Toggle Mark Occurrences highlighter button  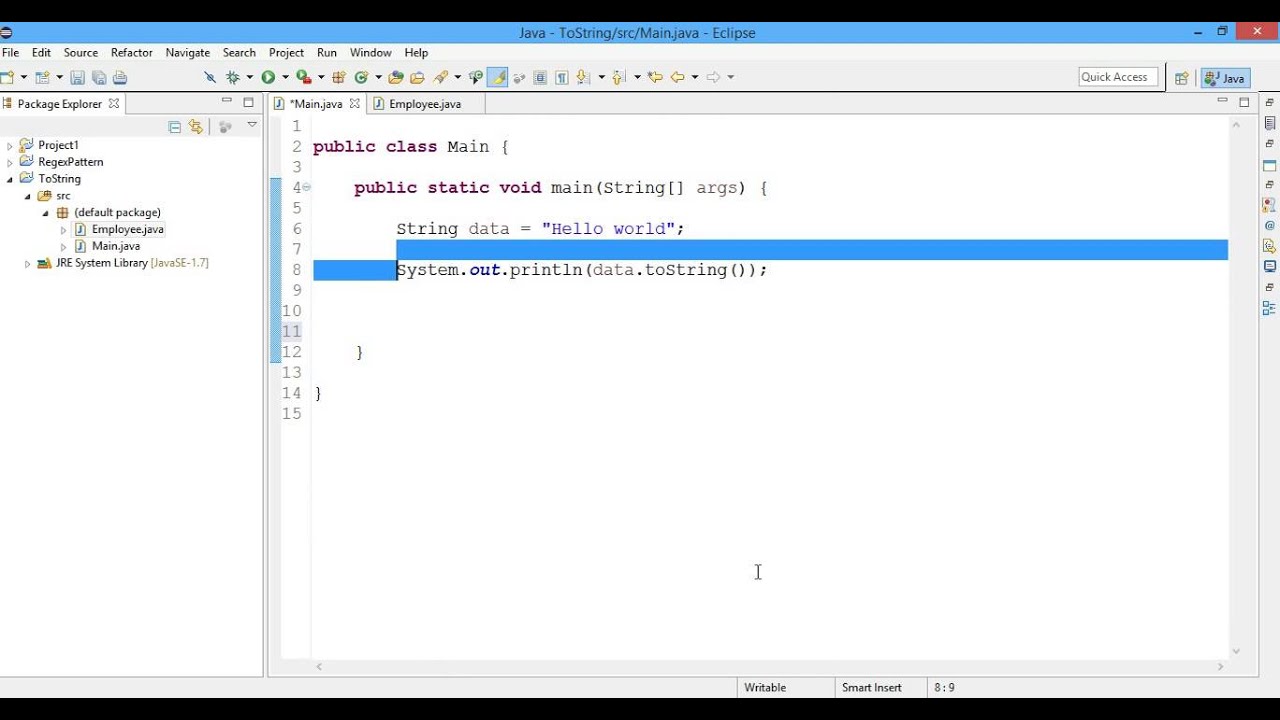pos(498,77)
